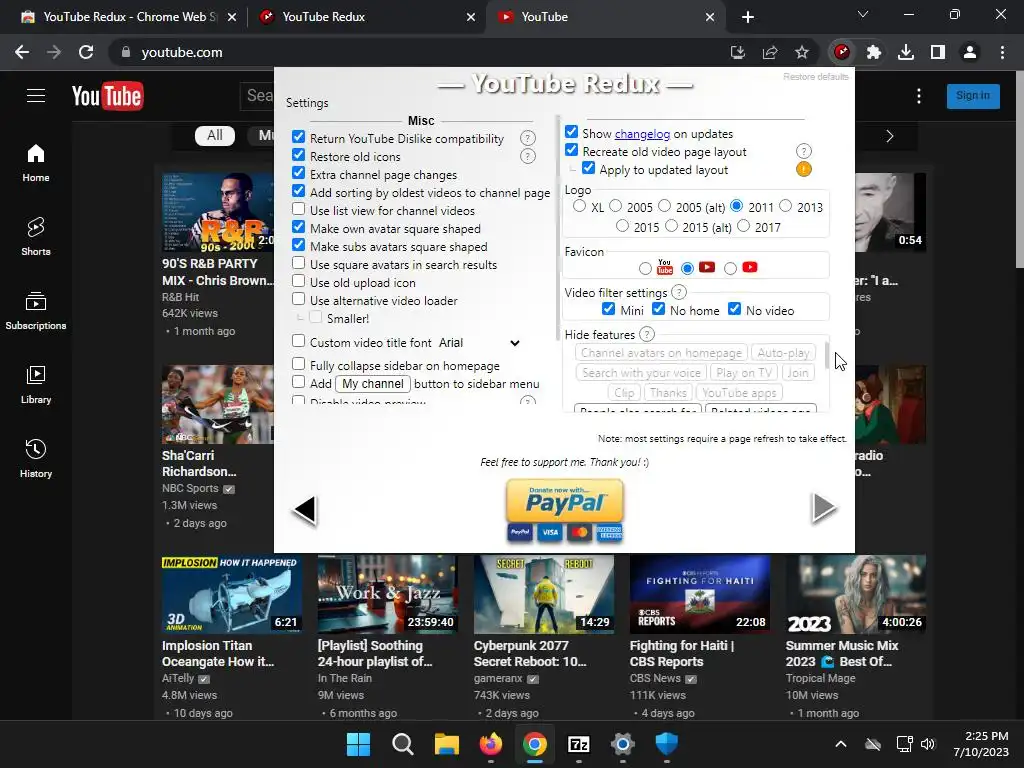Open the Cyberpunk 2077 Secret Reboot thumbnail

tap(543, 594)
